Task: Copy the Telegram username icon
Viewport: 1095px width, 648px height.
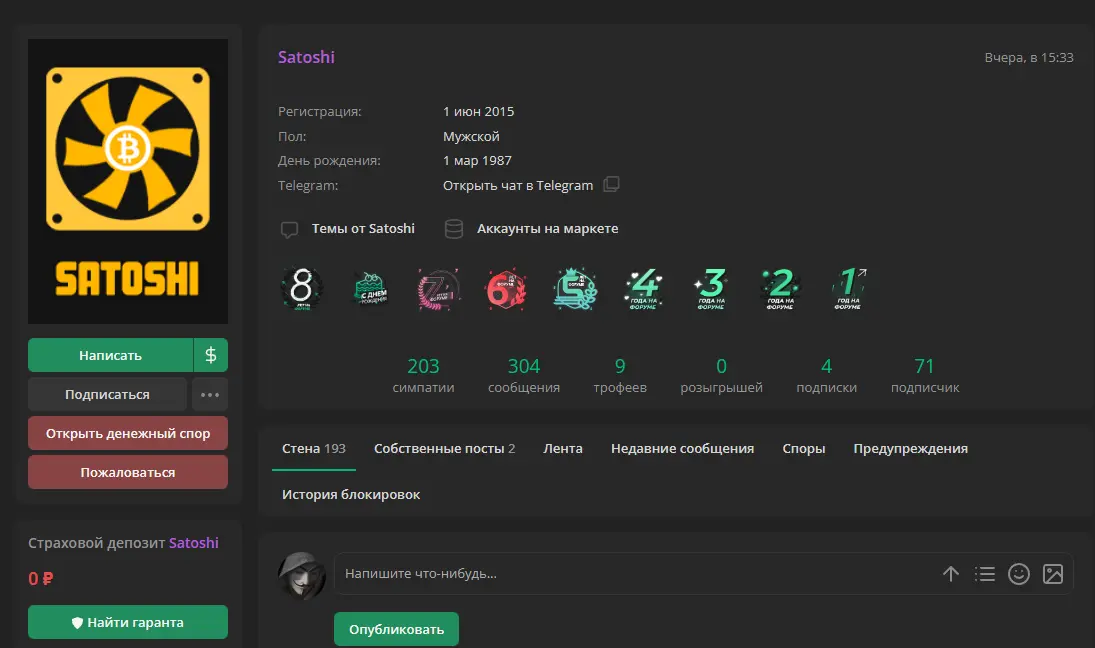Action: 611,184
